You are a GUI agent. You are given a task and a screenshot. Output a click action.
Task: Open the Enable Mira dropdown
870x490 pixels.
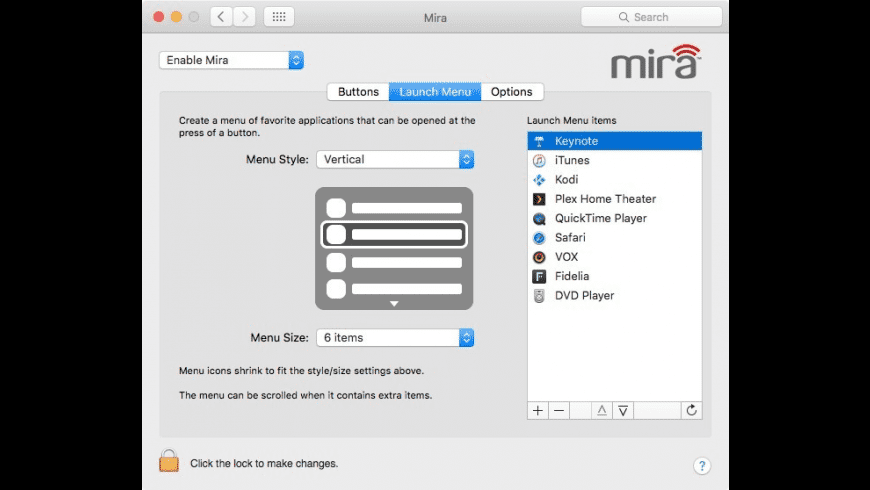coord(231,60)
